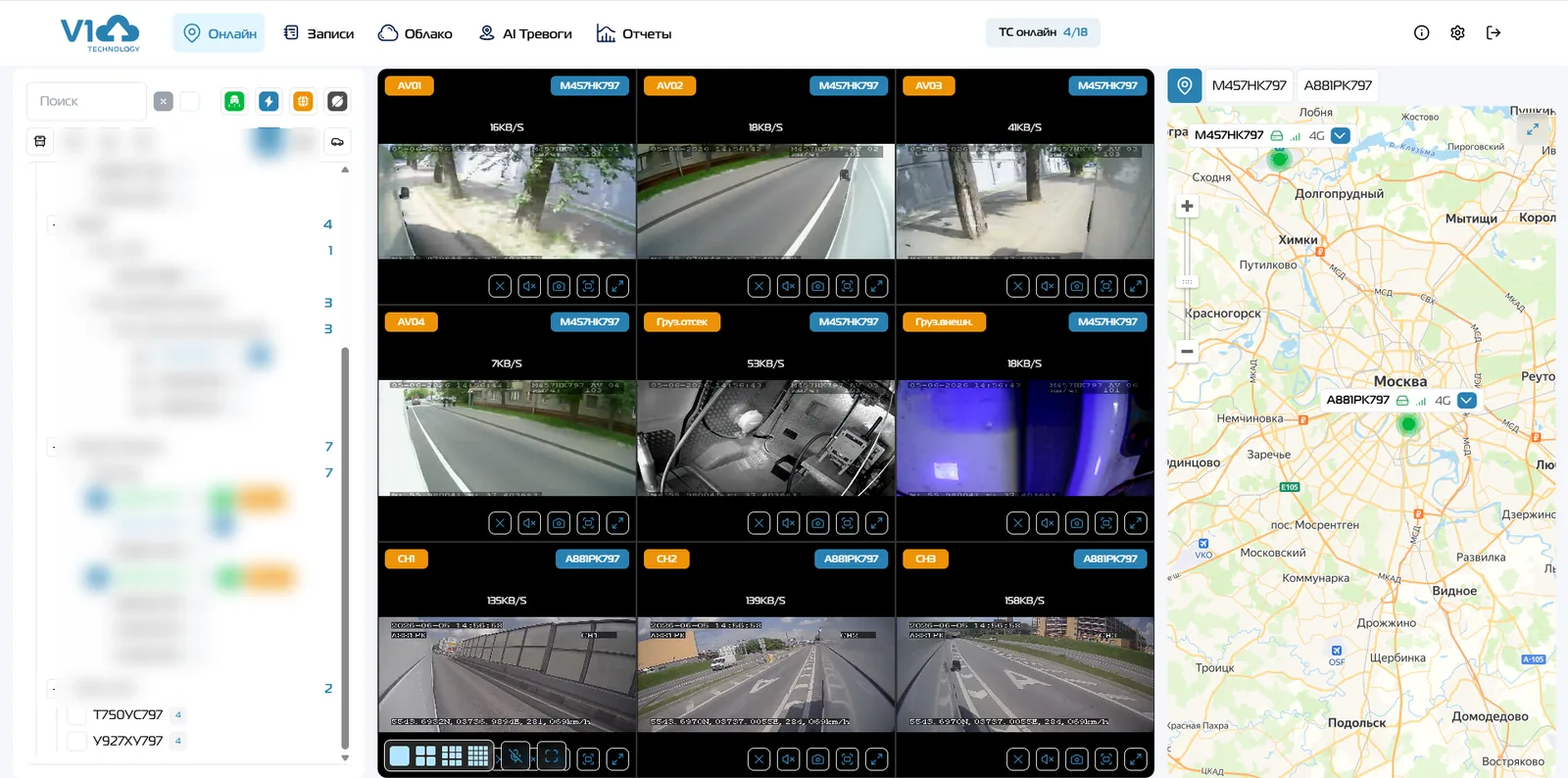Mute toggle for the AV02 camera
Image resolution: width=1568 pixels, height=778 pixels.
point(788,286)
